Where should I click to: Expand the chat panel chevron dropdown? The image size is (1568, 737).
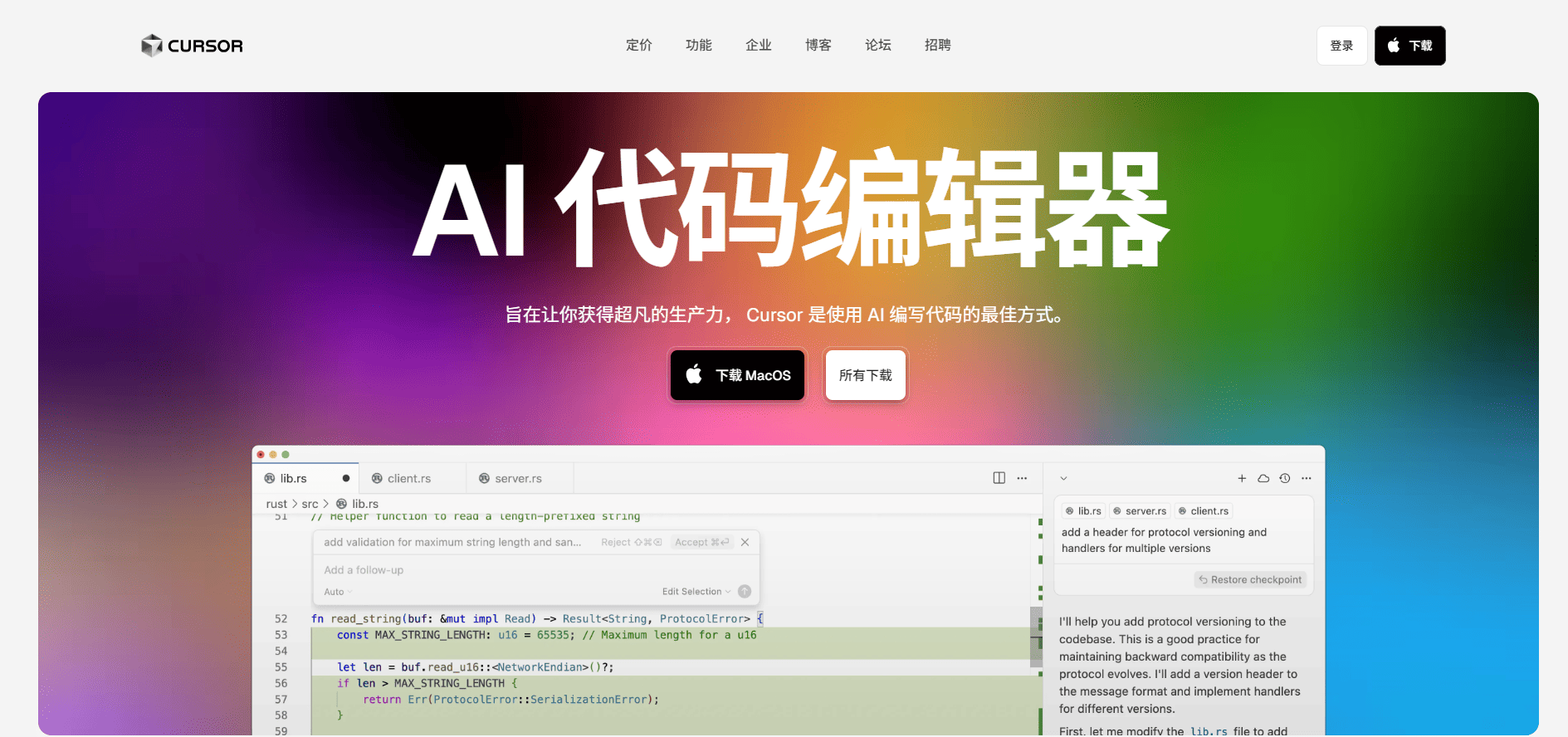pos(1063,478)
